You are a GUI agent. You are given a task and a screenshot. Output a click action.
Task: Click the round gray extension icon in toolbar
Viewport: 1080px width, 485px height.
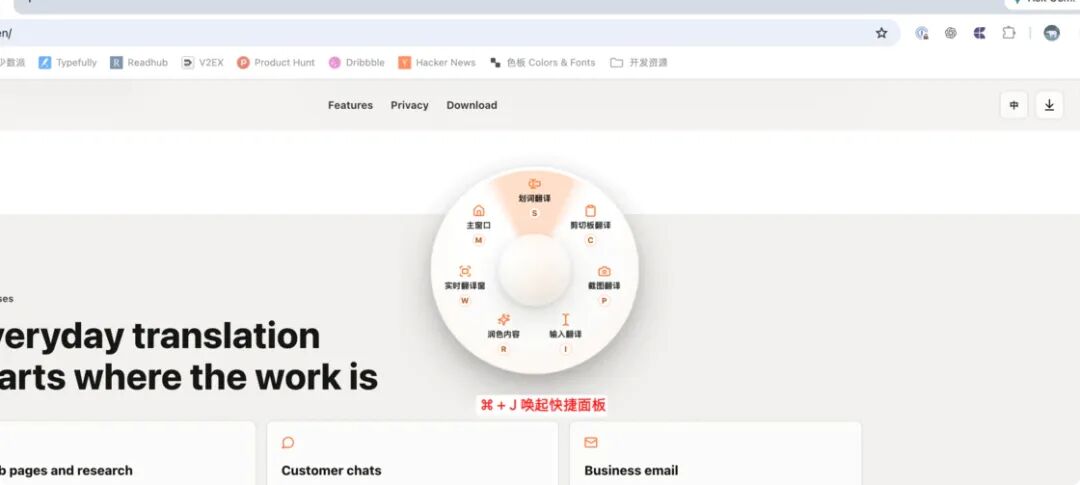951,33
